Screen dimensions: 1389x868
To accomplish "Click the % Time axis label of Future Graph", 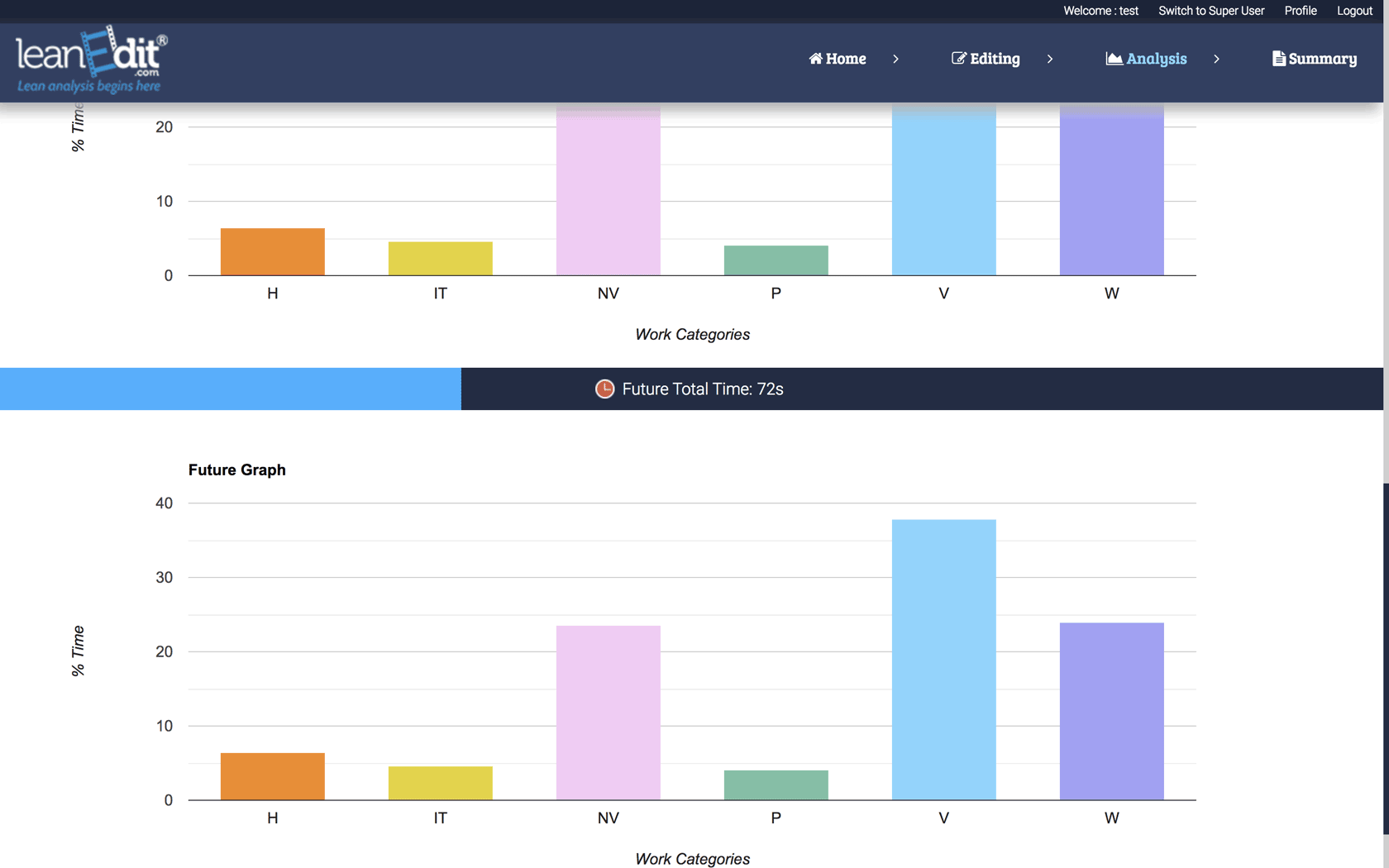I will (79, 651).
